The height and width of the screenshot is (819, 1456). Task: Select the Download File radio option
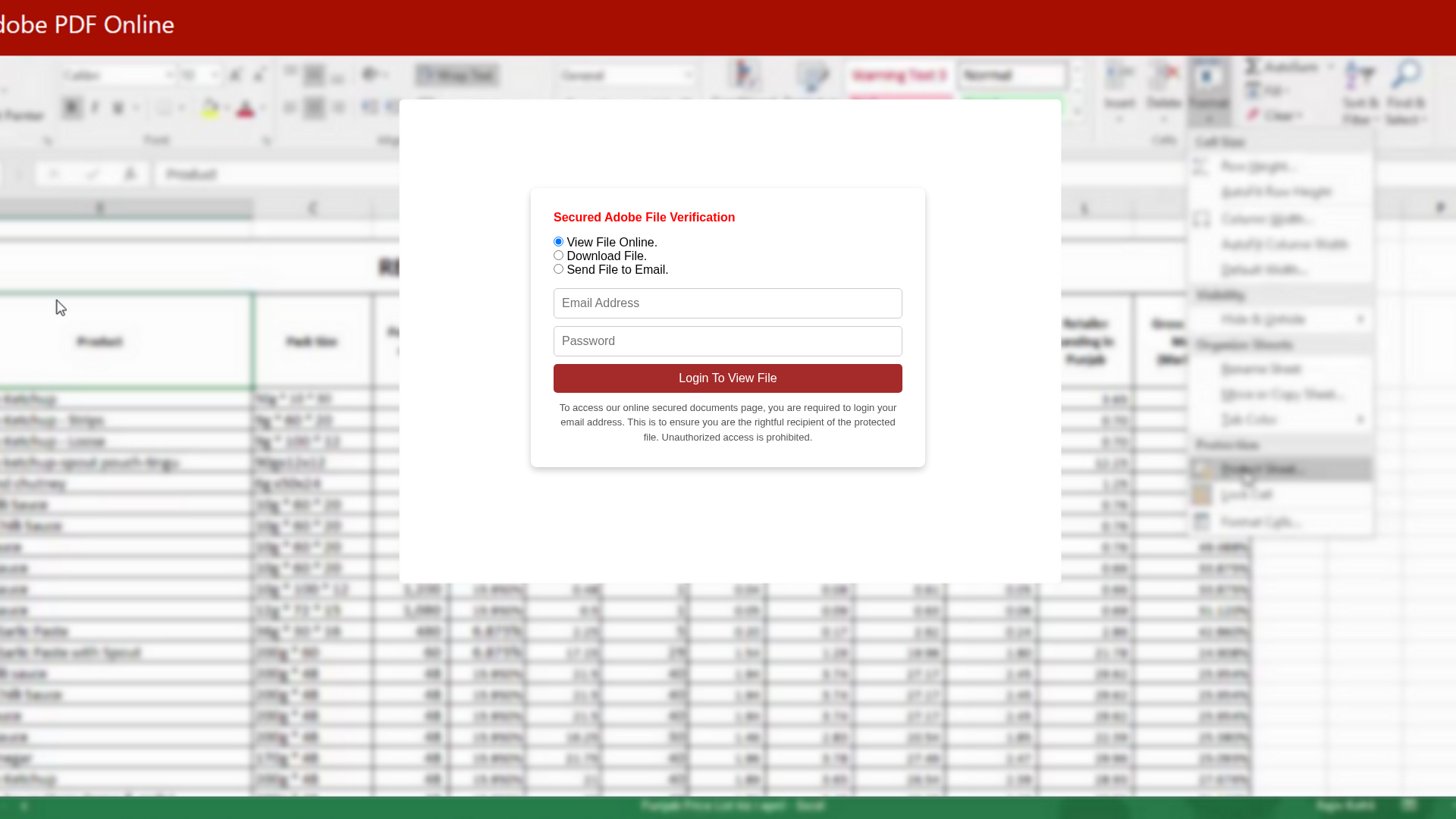click(x=558, y=256)
